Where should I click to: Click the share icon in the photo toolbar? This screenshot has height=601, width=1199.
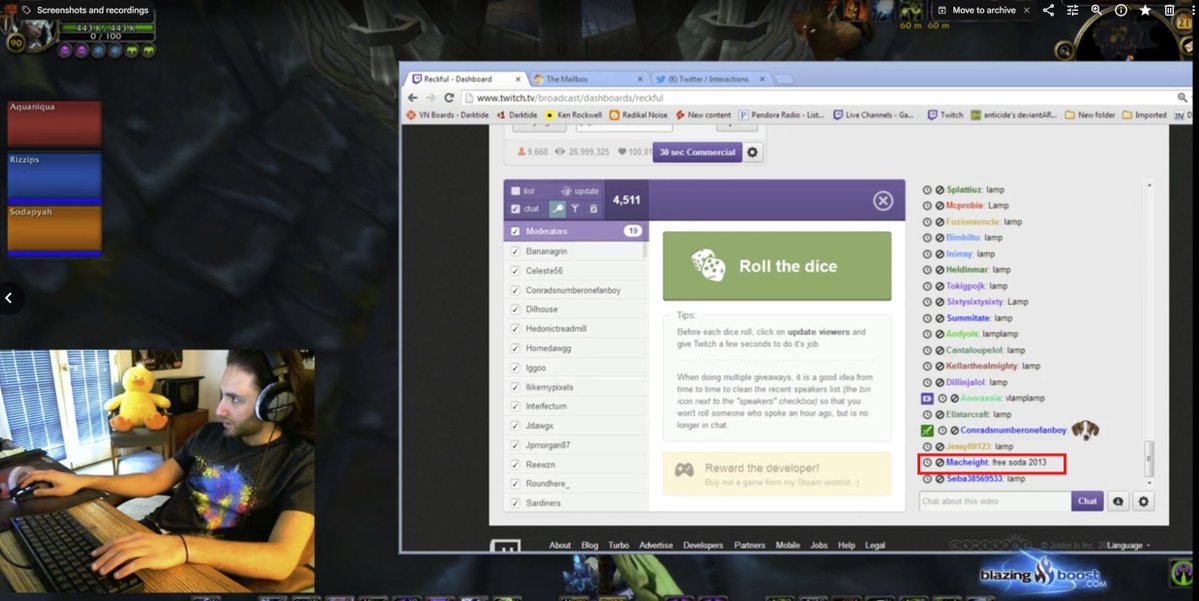coord(1048,10)
